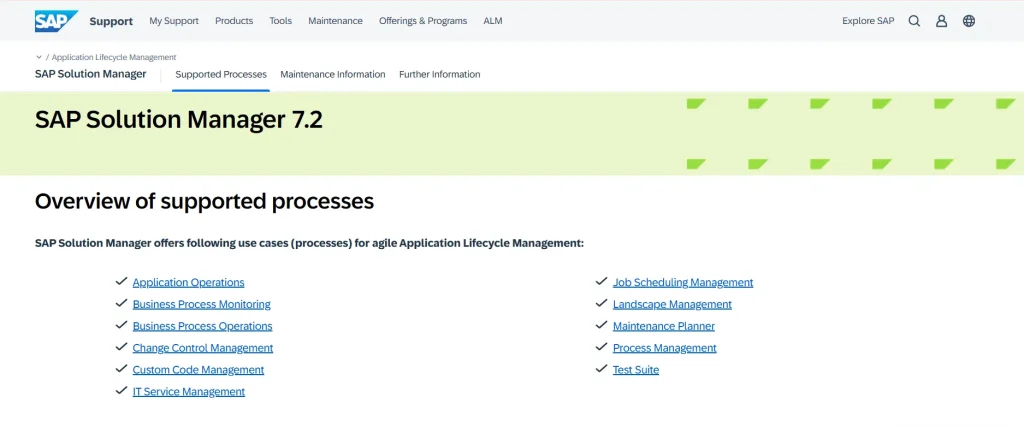Open the Application Operations link
Image resolution: width=1024 pixels, height=427 pixels.
188,283
